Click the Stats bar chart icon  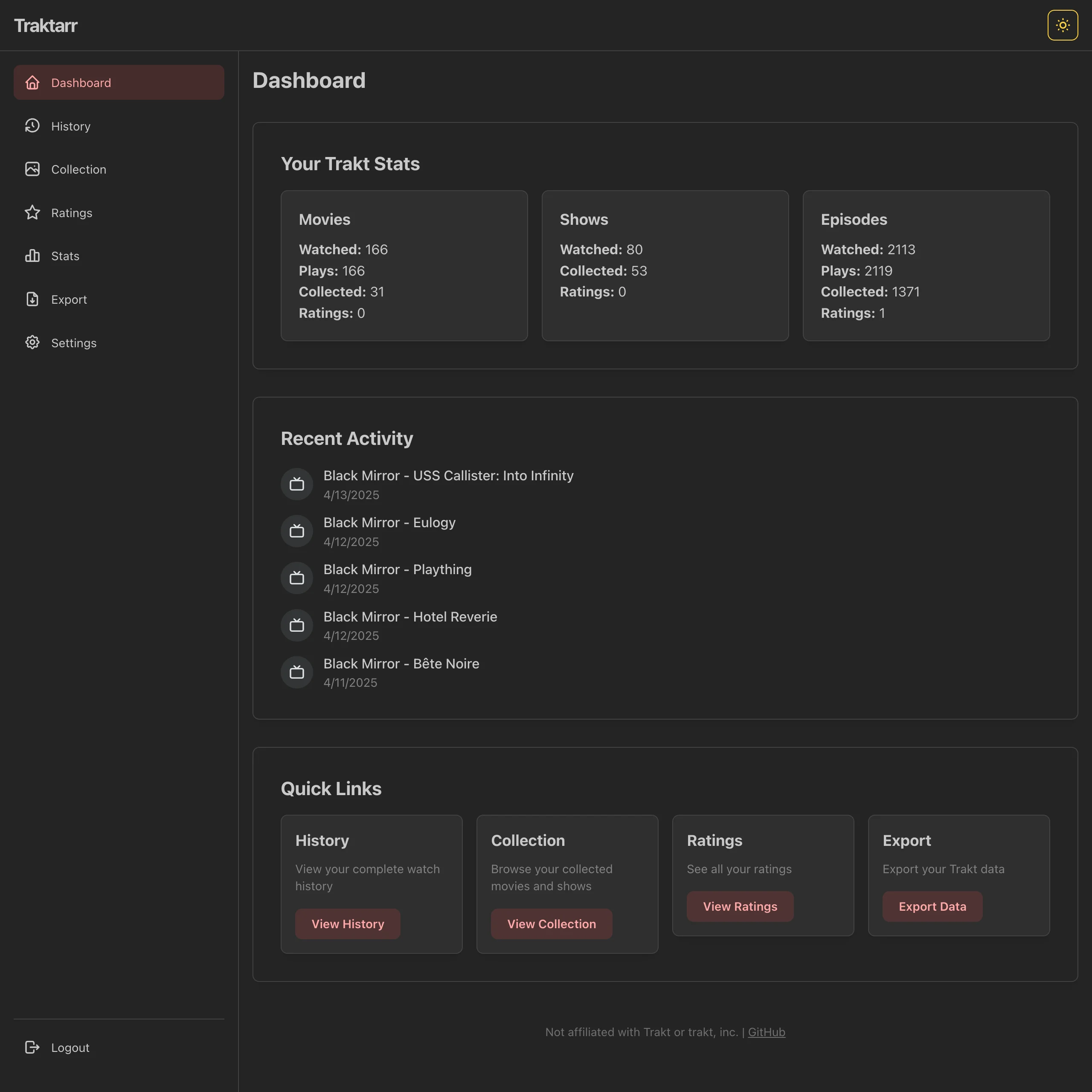[x=32, y=256]
